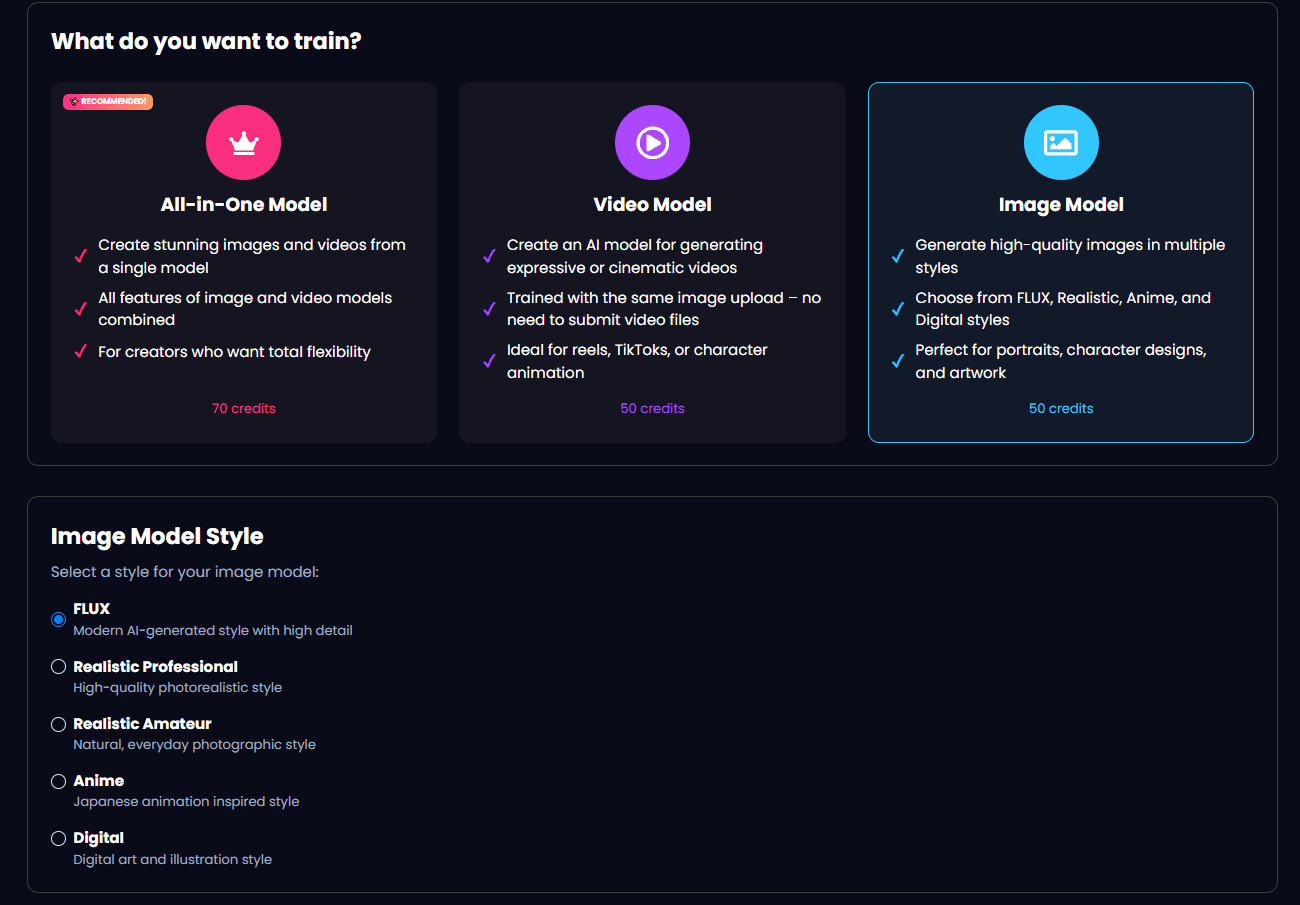Choose the Video Model card
Screen dimensions: 1300x905
pyautogui.click(x=652, y=262)
